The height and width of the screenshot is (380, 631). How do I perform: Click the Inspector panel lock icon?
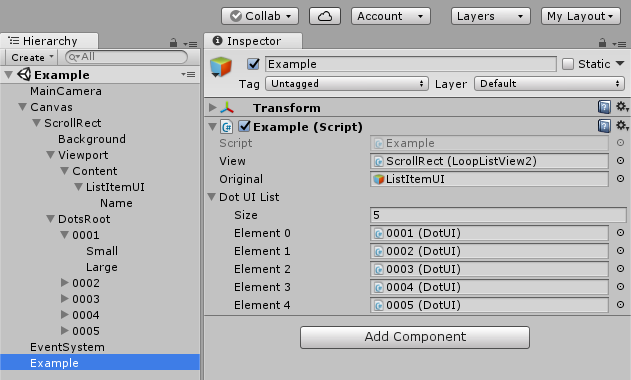602,42
